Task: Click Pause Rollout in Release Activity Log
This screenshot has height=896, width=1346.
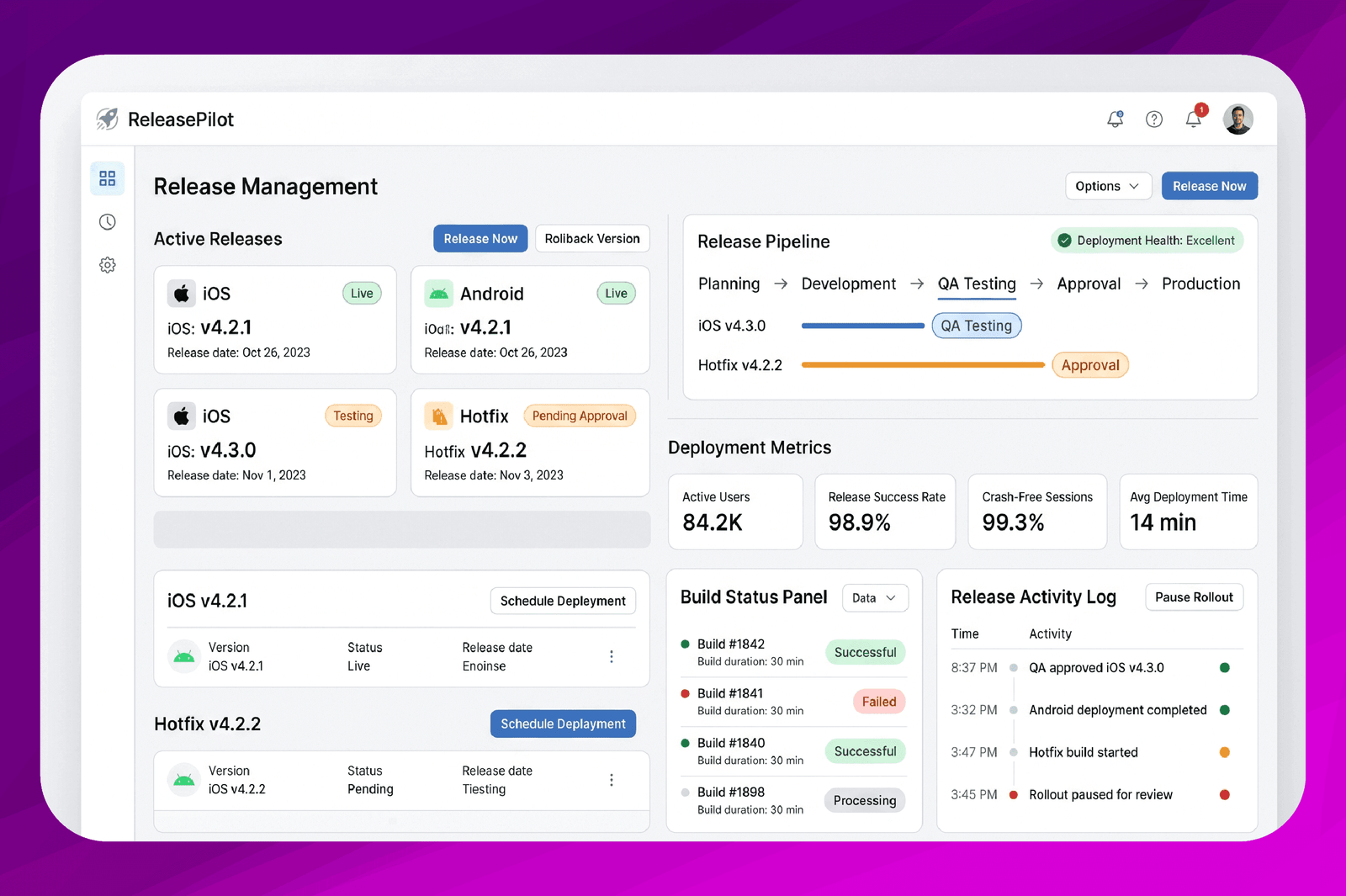Action: (x=1194, y=597)
